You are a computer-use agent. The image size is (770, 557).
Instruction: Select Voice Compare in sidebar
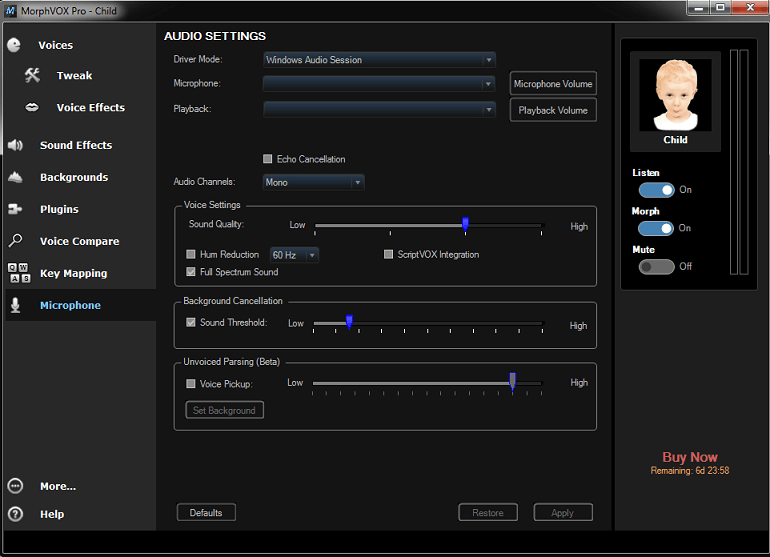coord(80,241)
